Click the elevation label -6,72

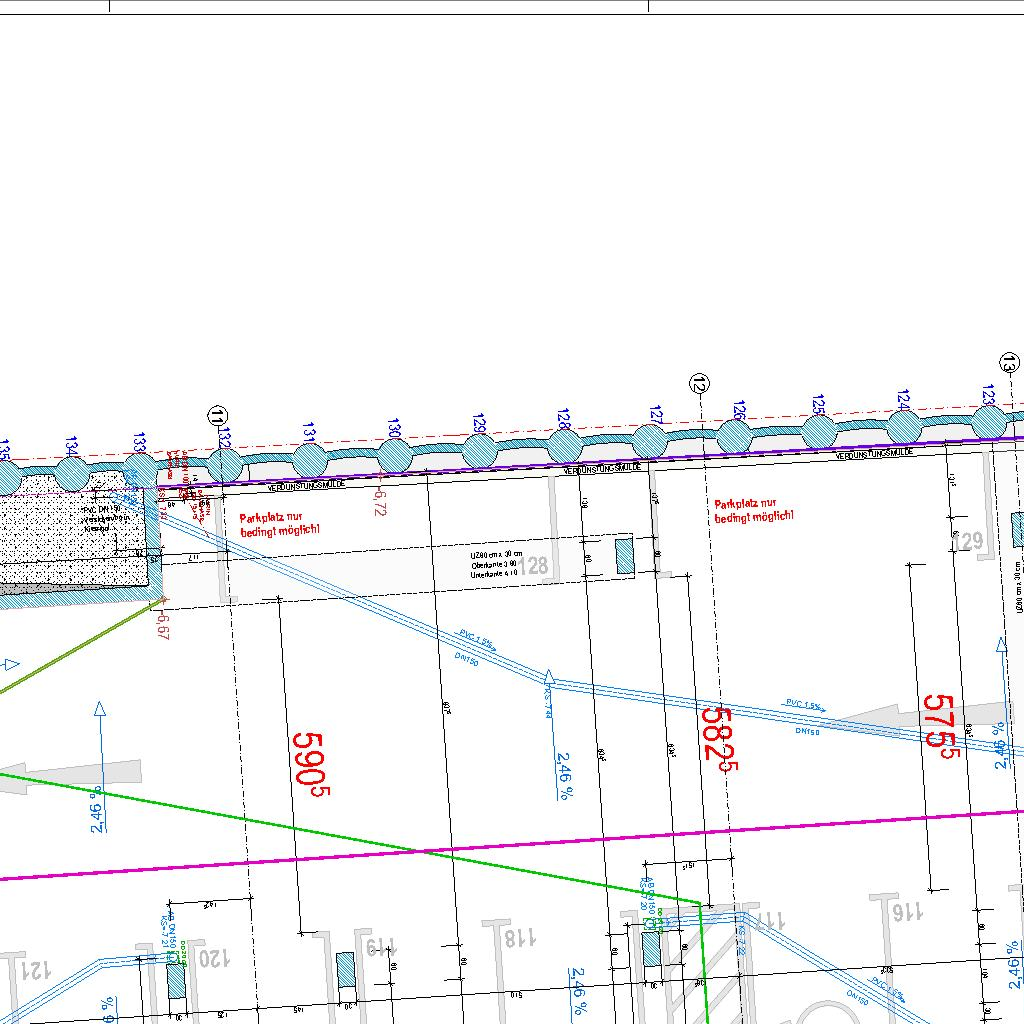point(378,497)
